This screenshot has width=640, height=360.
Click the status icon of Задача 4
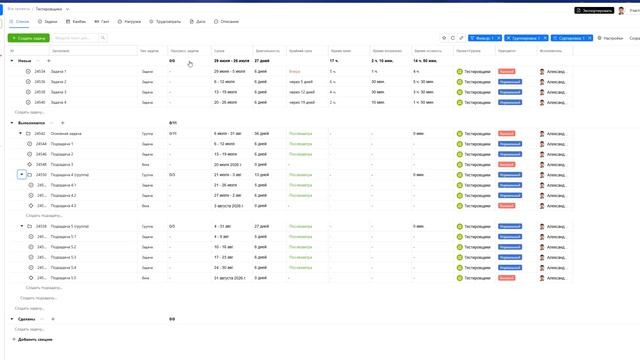click(28, 102)
